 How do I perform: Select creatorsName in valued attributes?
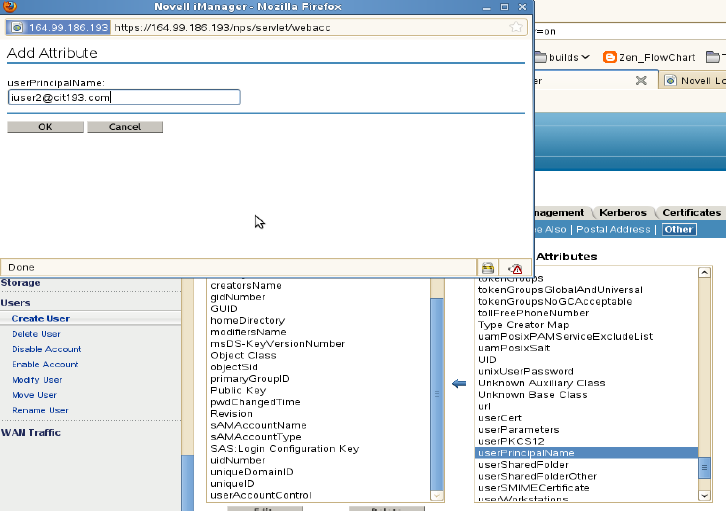click(x=246, y=286)
